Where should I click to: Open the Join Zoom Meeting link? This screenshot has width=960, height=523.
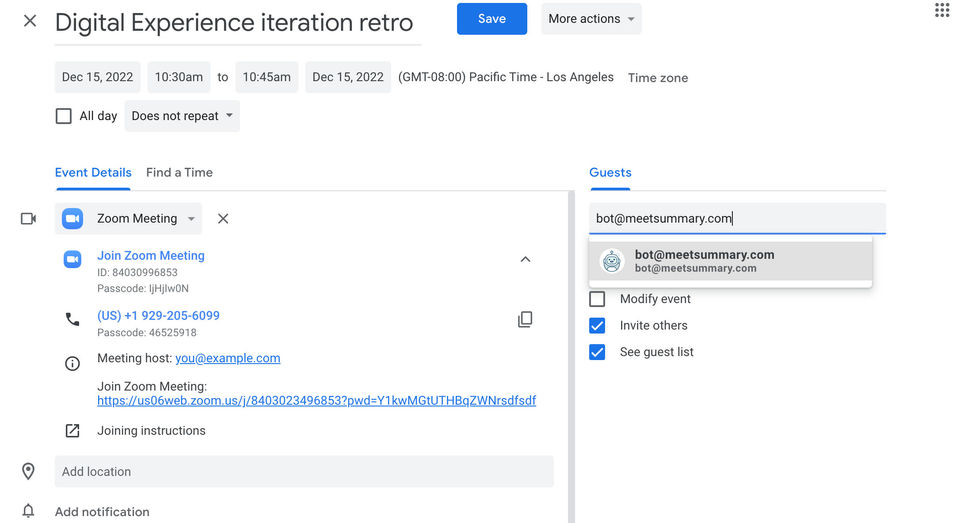click(151, 255)
